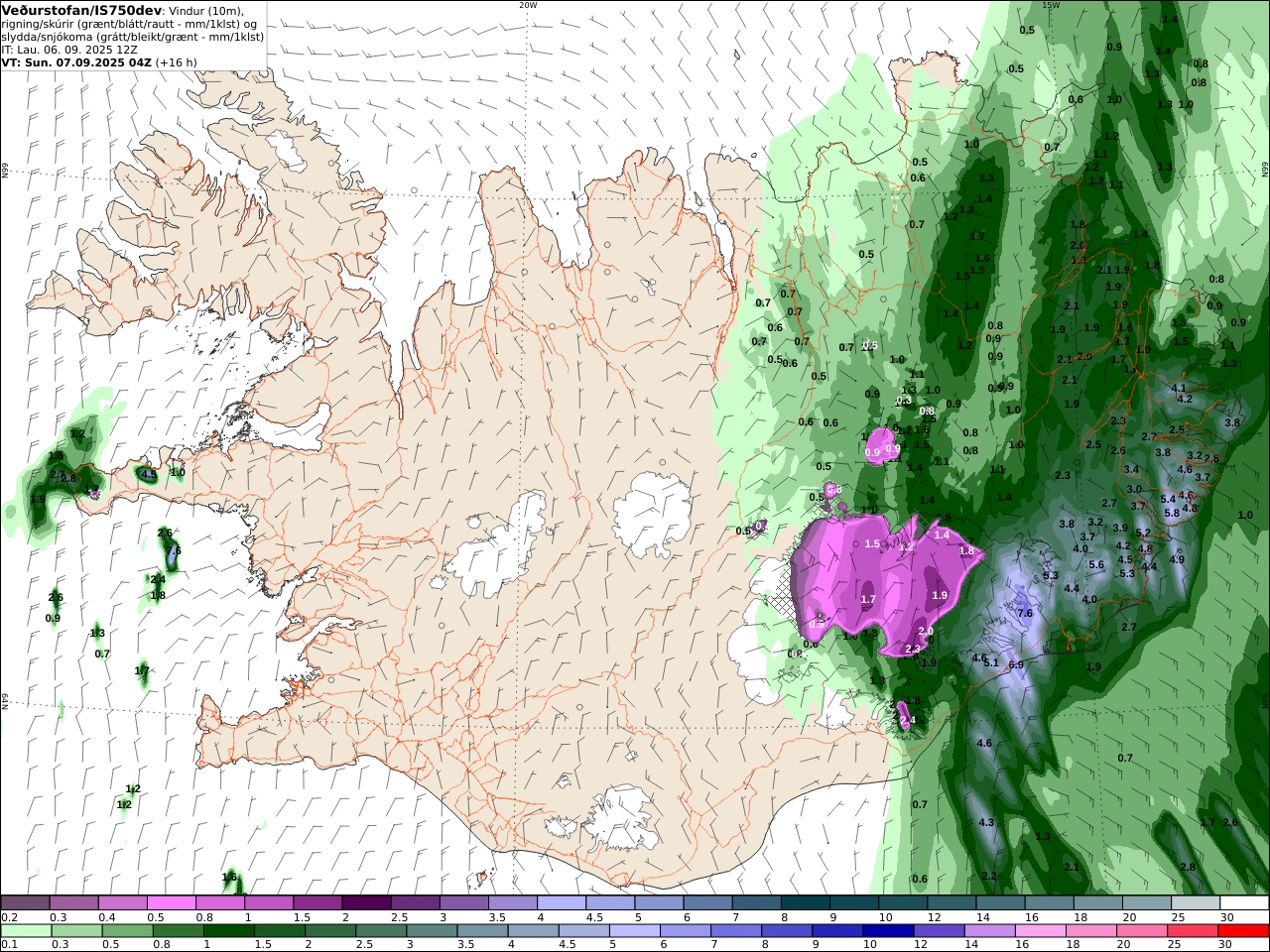Select top legend swatch between 1 and 1.5

[x=269, y=902]
